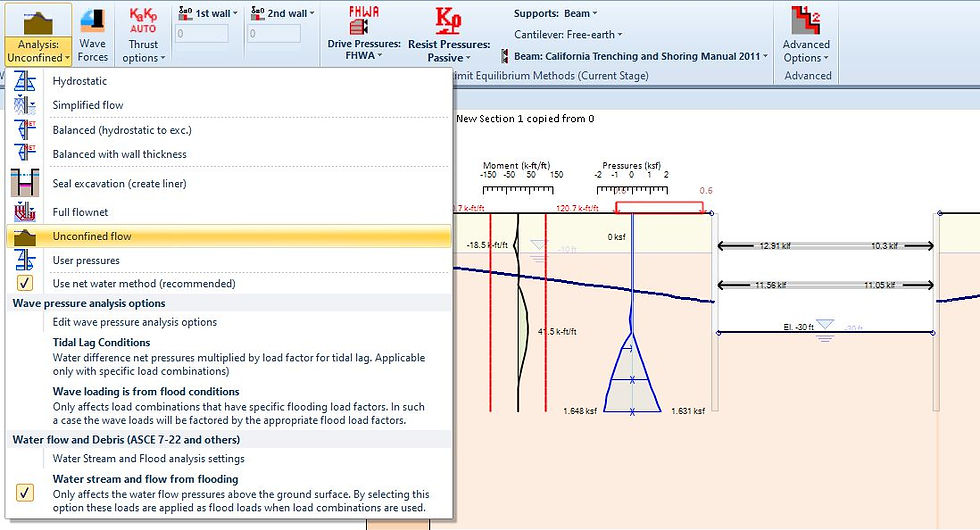Expand the Supports: Beam dropdown
980x530 pixels.
click(x=555, y=13)
